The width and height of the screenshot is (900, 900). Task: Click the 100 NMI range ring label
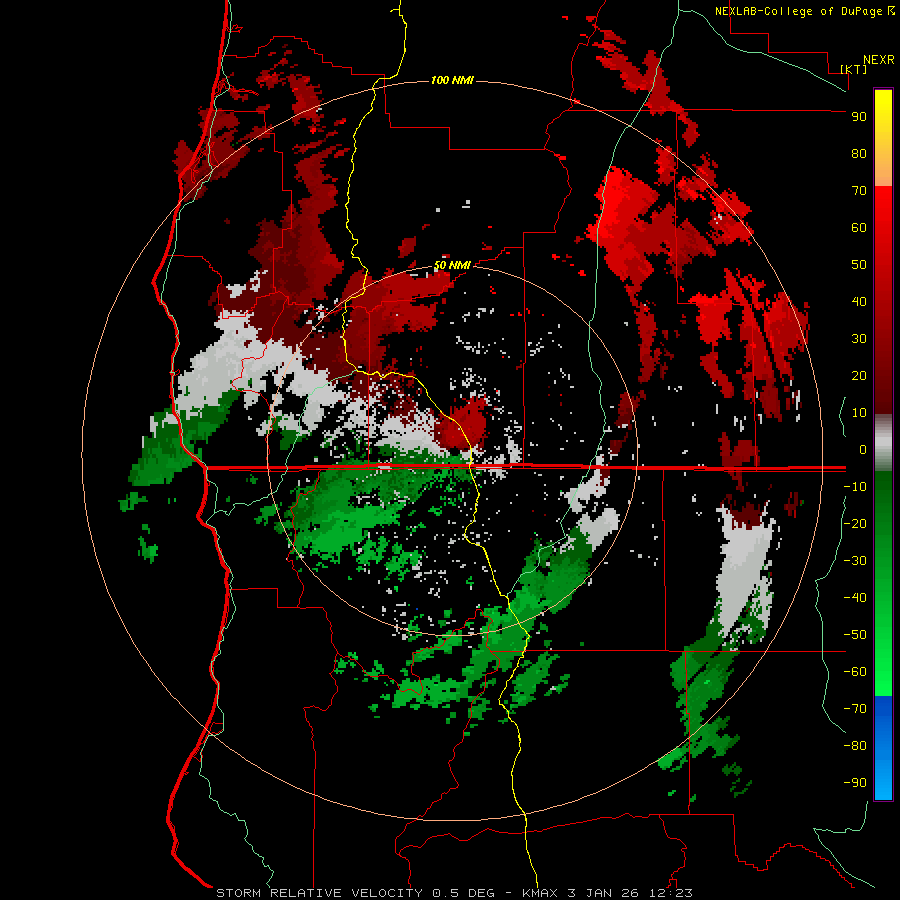(452, 80)
